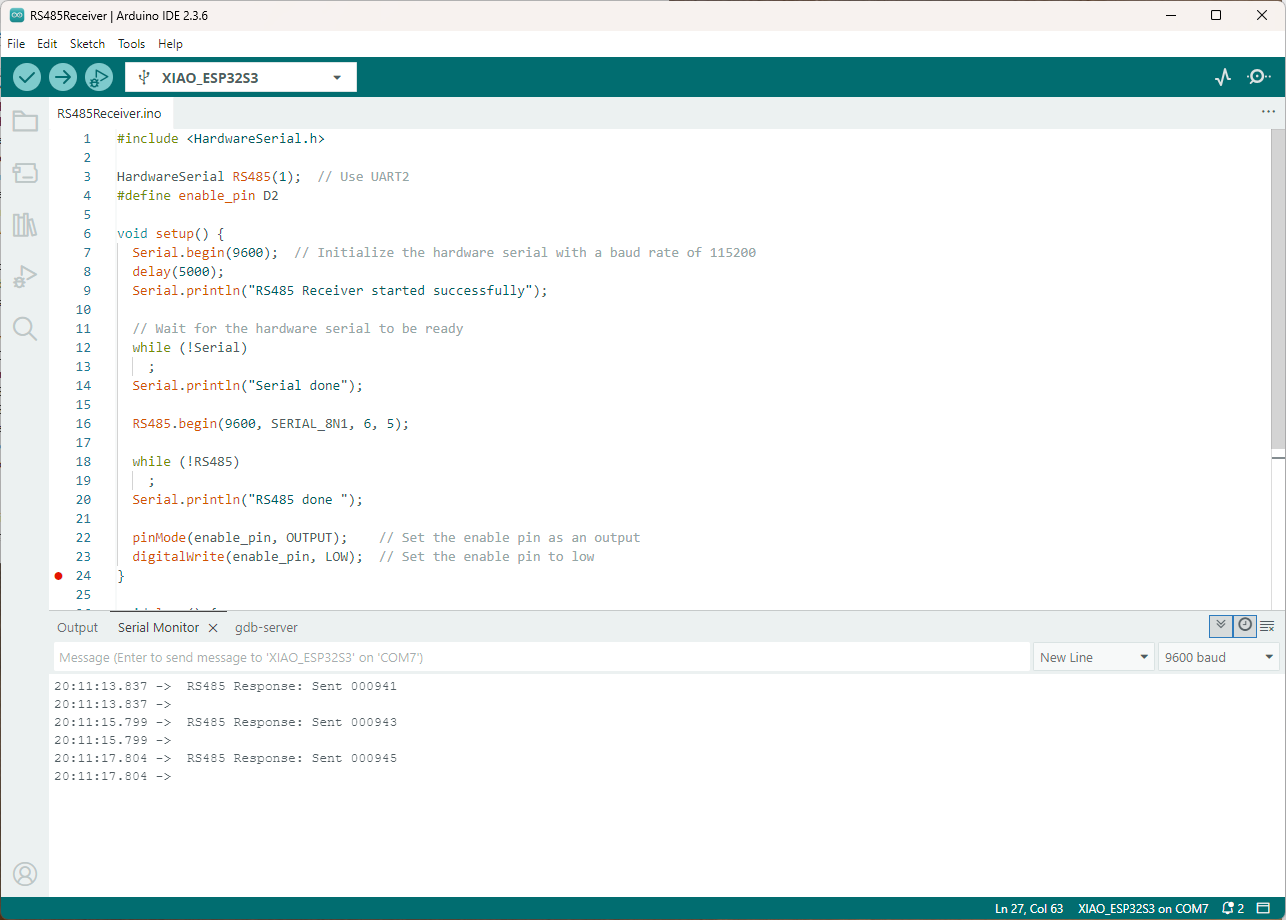
Task: Start debugging with the debug play button
Action: 99,77
